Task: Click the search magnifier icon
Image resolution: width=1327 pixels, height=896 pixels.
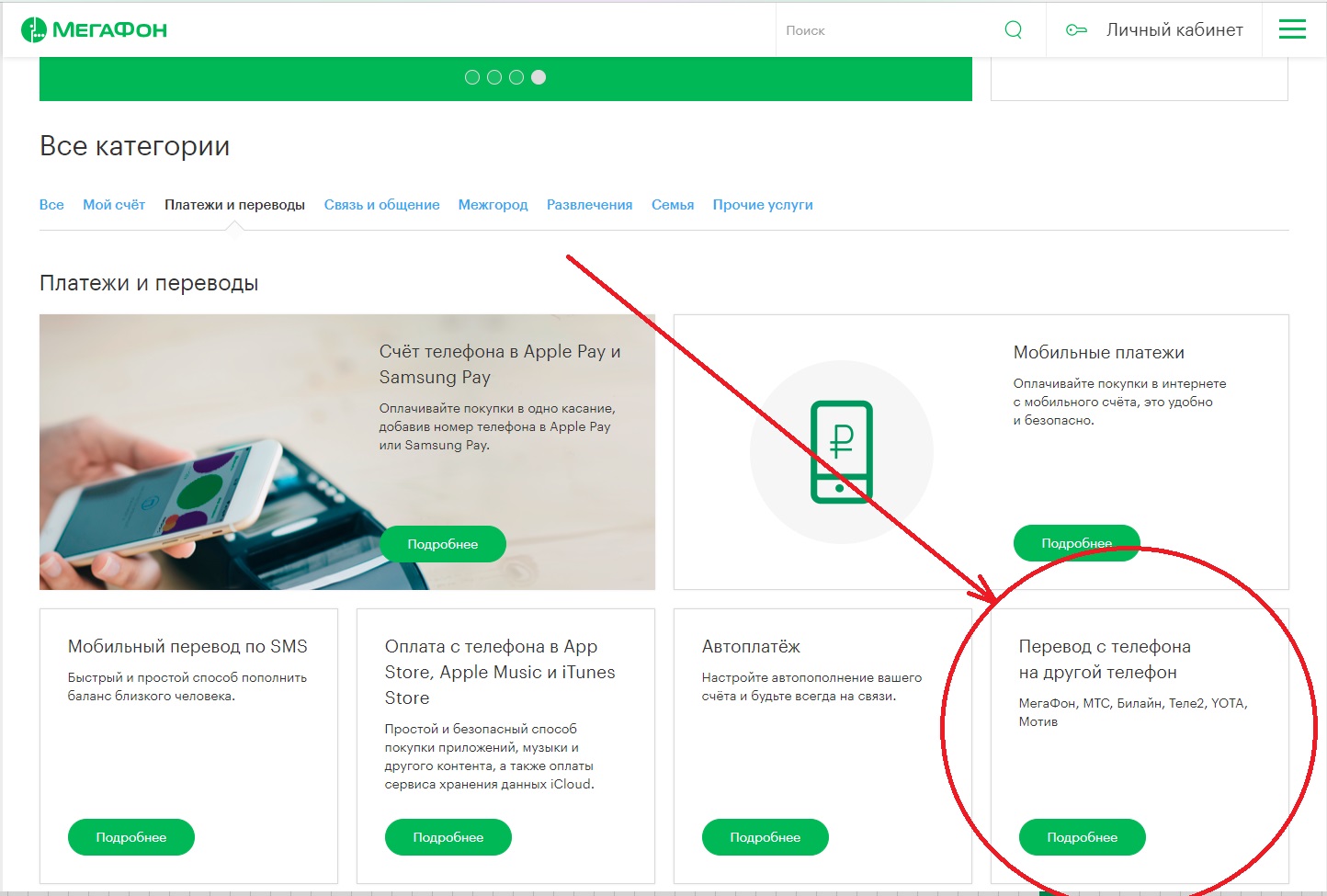Action: point(1014,30)
